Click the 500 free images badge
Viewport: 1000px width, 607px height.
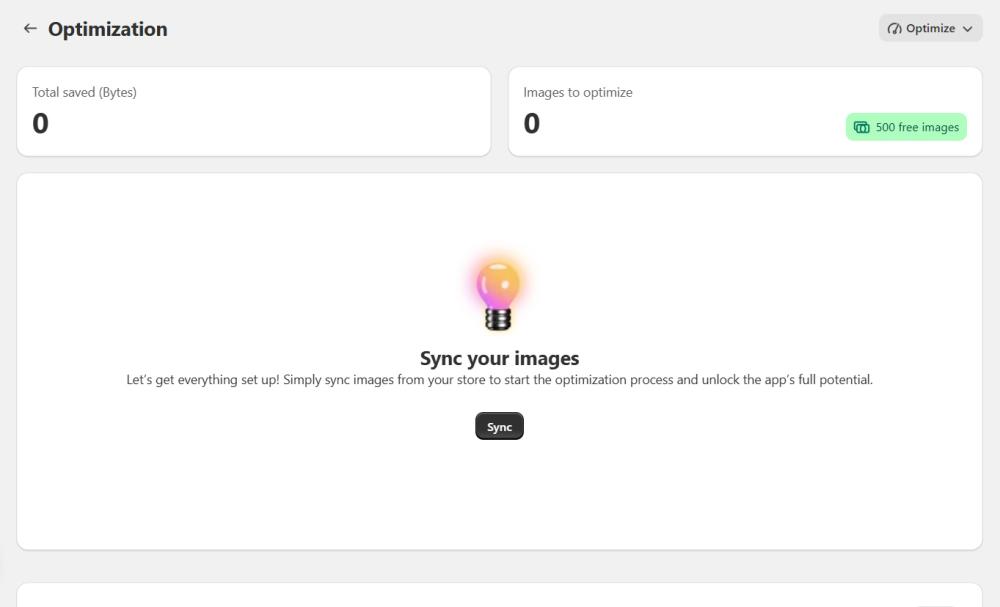tap(906, 127)
